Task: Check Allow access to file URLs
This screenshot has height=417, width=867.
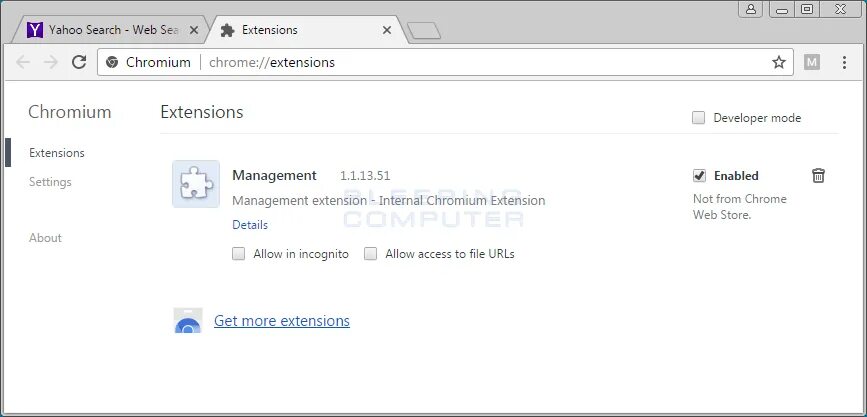Action: coord(370,254)
